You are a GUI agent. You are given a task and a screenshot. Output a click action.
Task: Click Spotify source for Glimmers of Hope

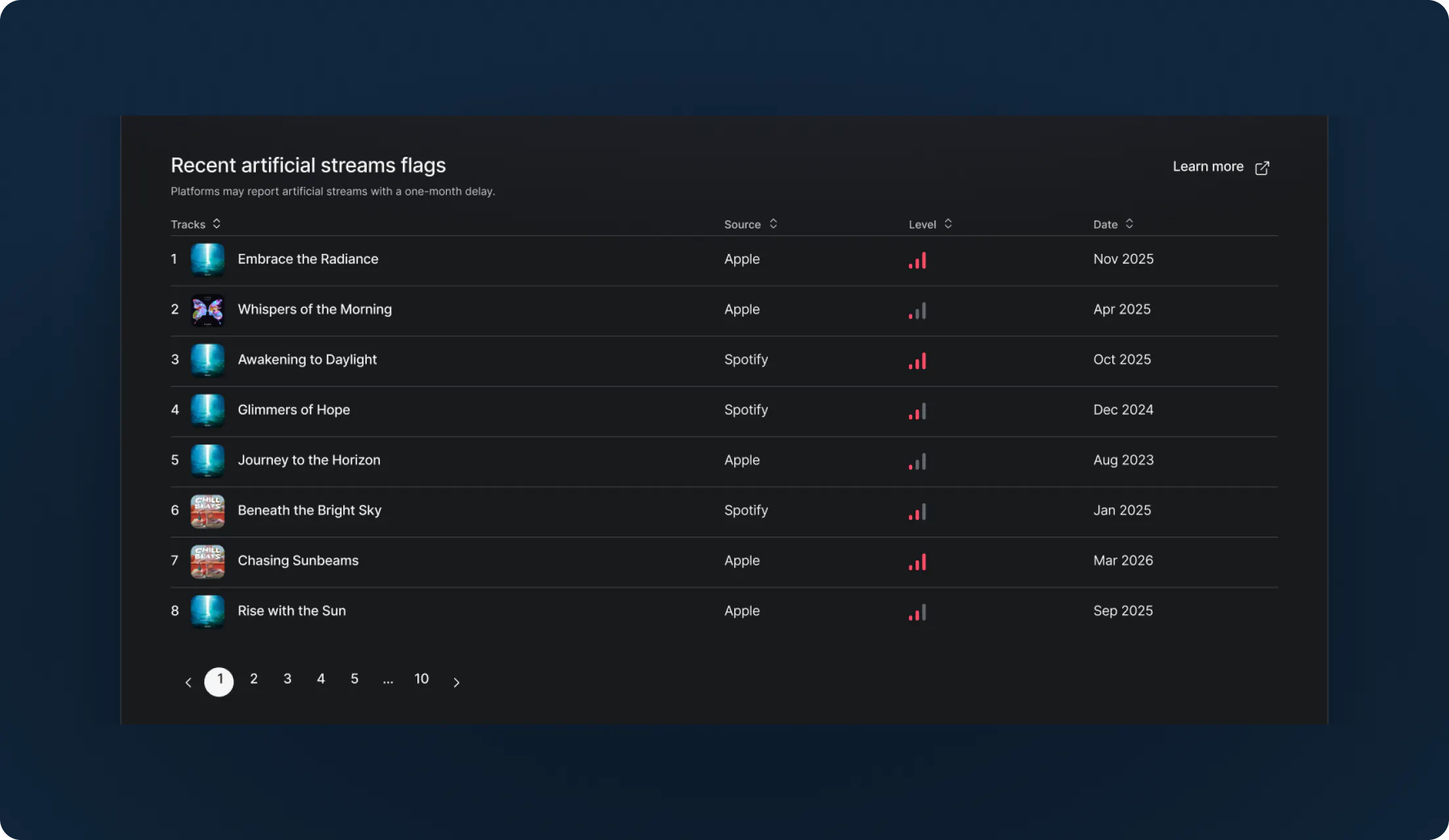click(746, 410)
